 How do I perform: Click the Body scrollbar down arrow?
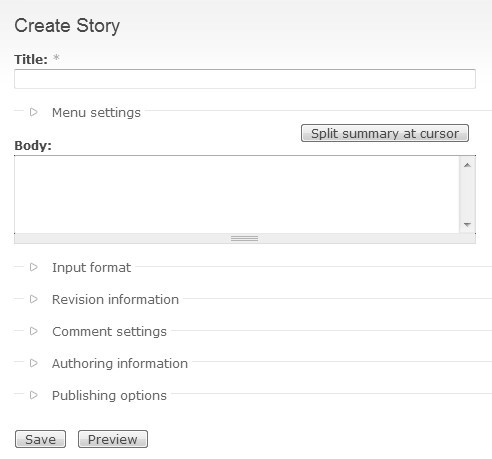tap(467, 224)
